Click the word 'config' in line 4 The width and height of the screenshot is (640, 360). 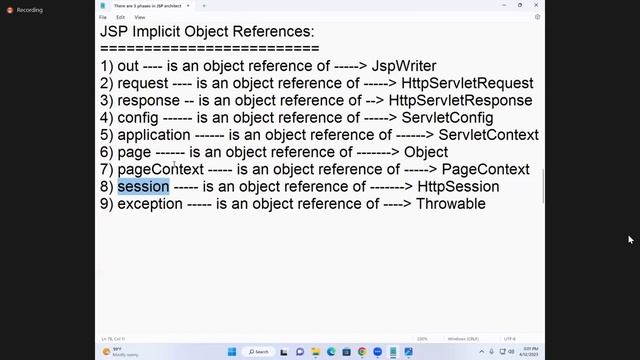point(138,118)
